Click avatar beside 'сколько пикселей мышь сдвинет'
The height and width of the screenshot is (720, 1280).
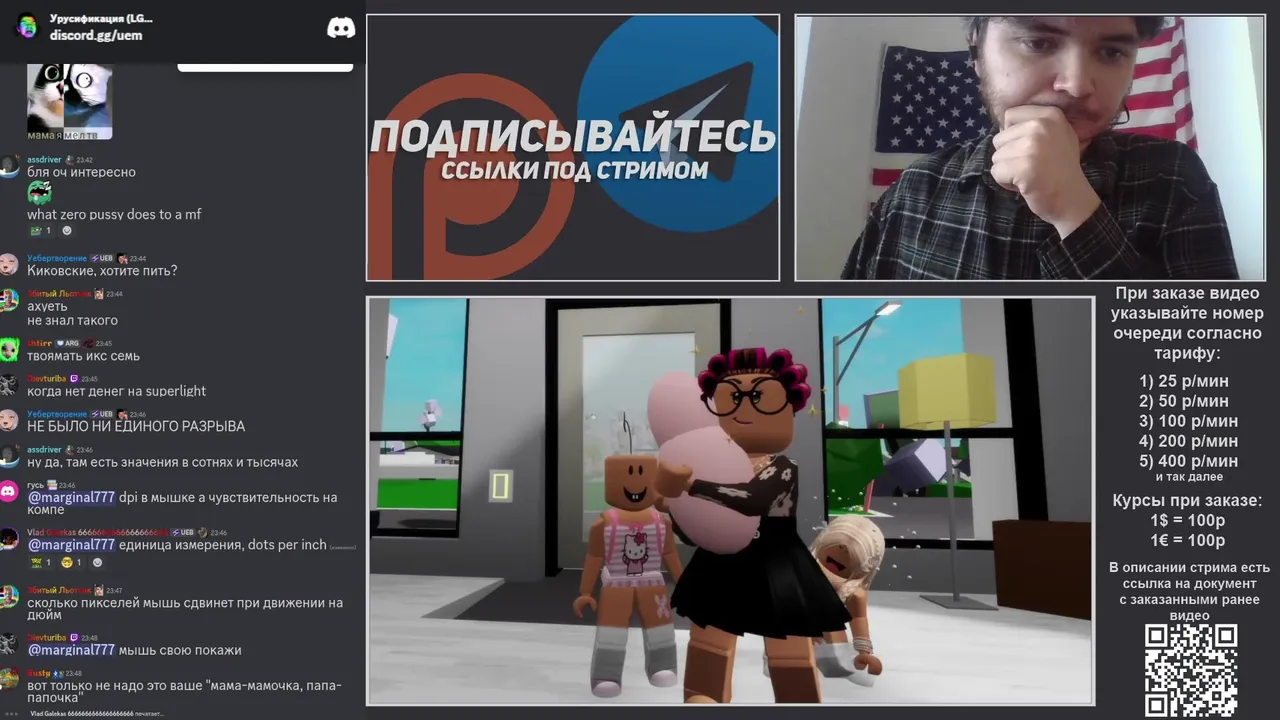point(9,596)
